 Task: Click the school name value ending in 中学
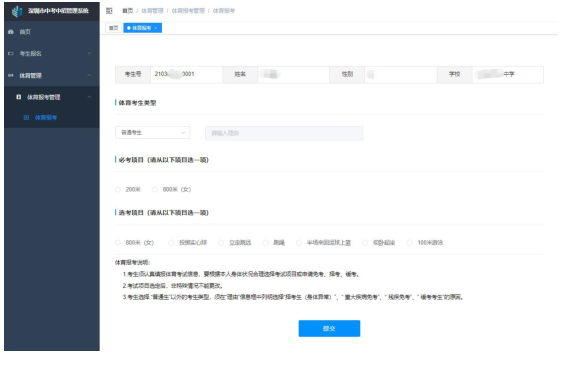508,74
